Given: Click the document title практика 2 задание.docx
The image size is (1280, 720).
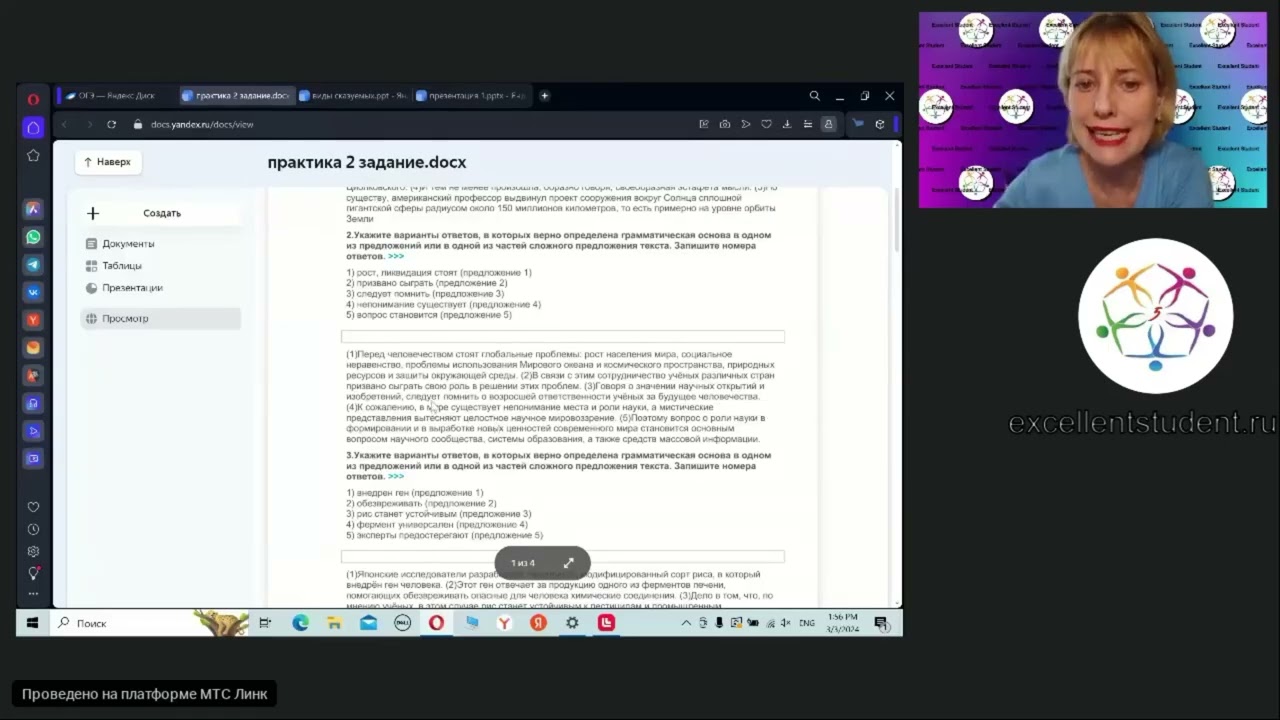Looking at the screenshot, I should (367, 162).
